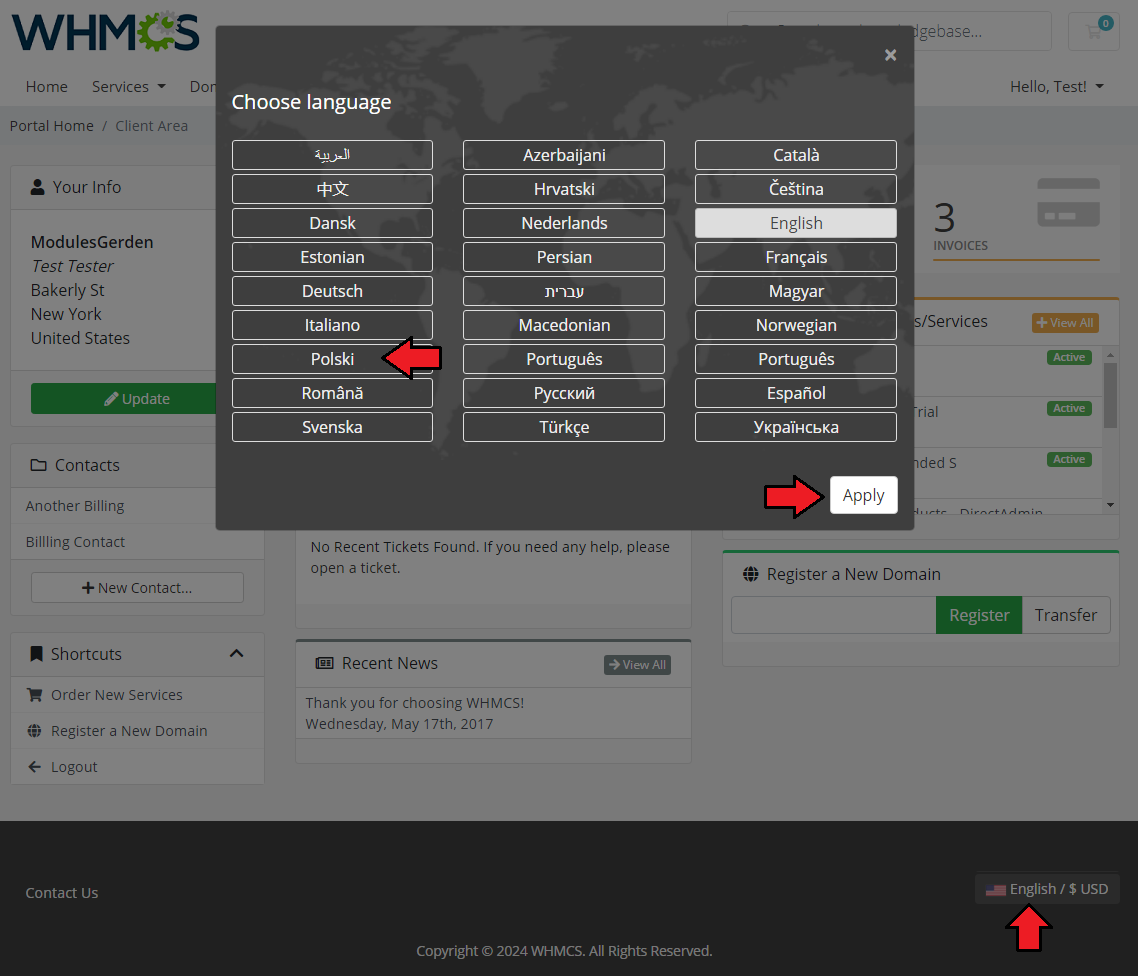Click the WHMCS logo

(106, 32)
